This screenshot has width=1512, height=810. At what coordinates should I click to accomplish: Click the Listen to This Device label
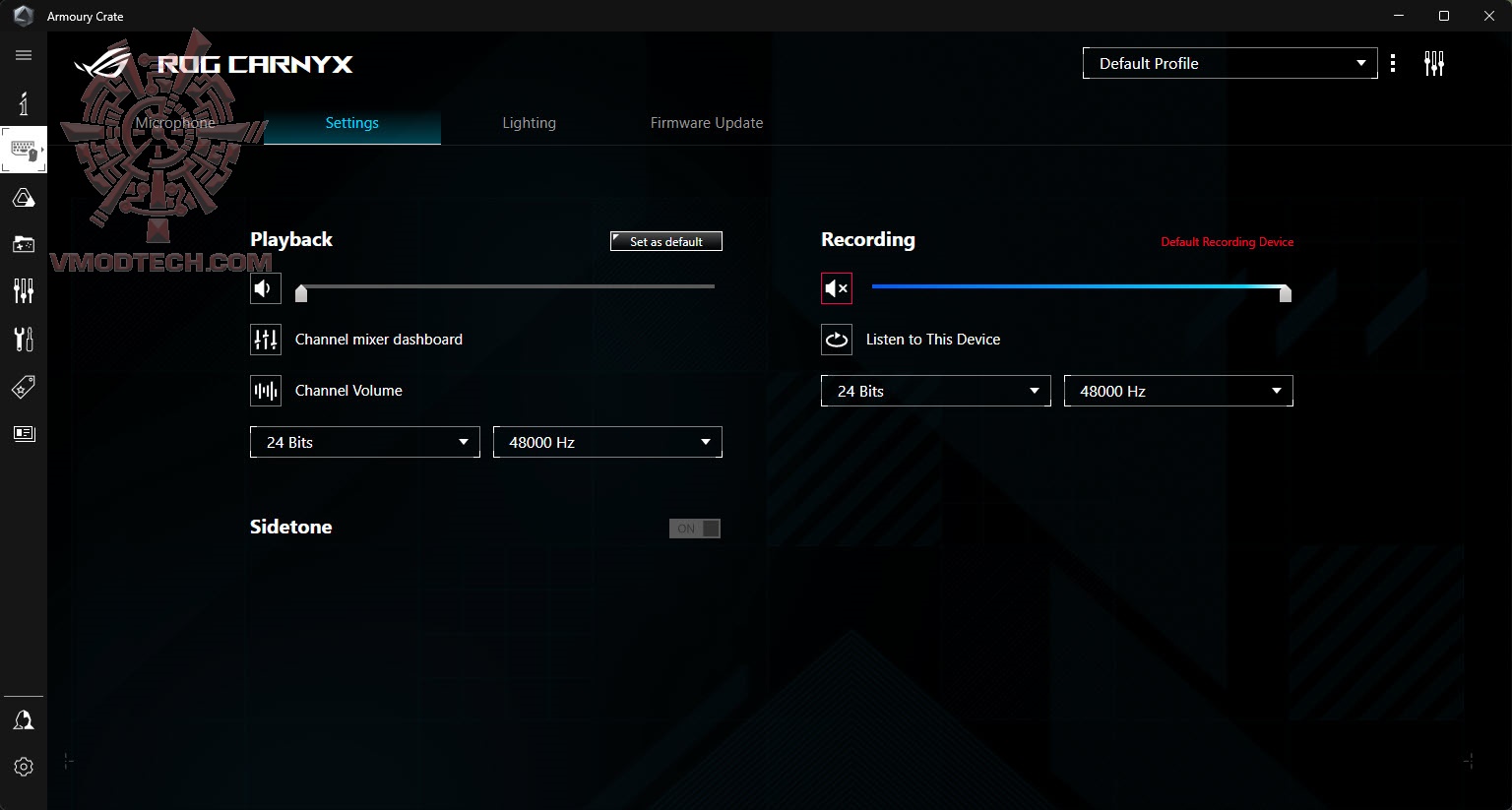(933, 340)
